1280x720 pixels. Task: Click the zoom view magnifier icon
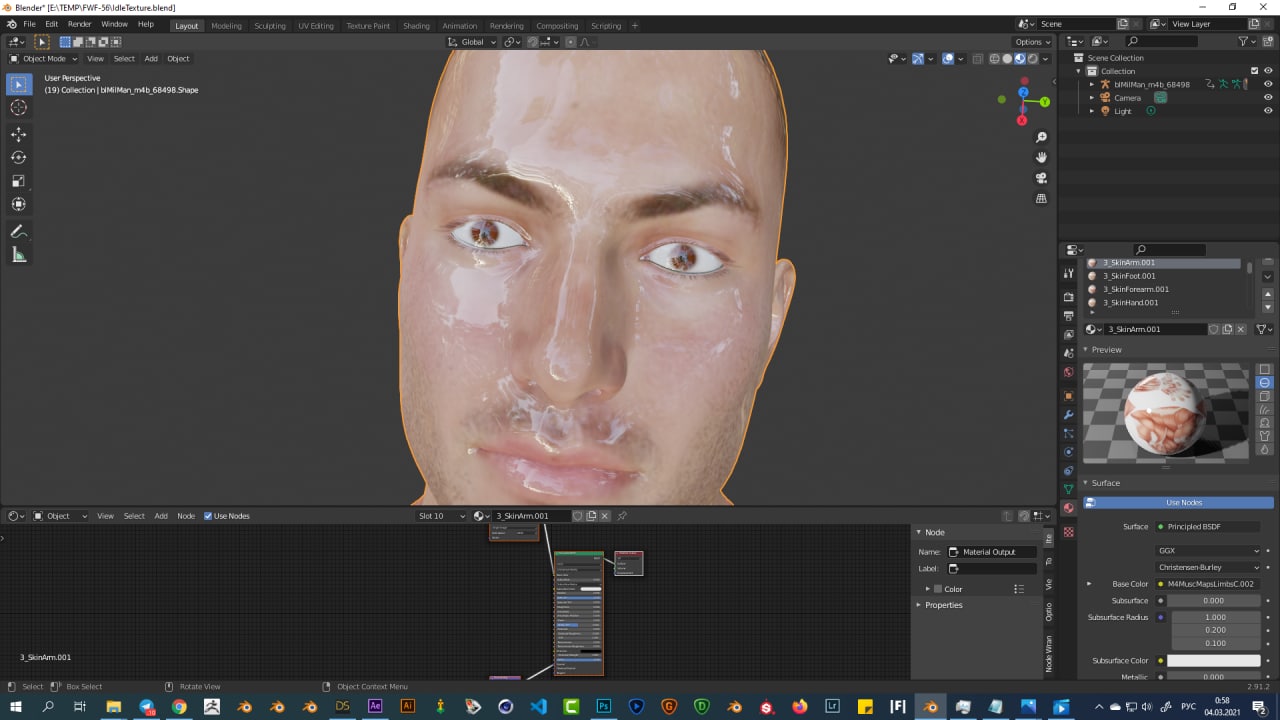(1041, 137)
